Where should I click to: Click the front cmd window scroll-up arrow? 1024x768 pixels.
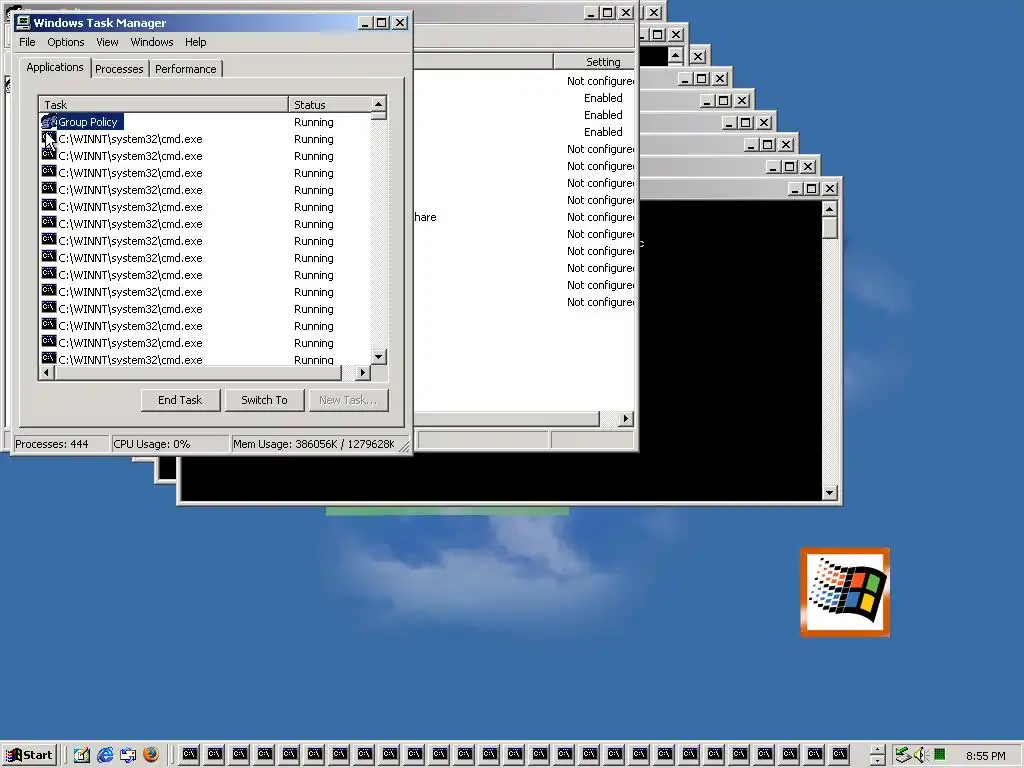coord(830,209)
